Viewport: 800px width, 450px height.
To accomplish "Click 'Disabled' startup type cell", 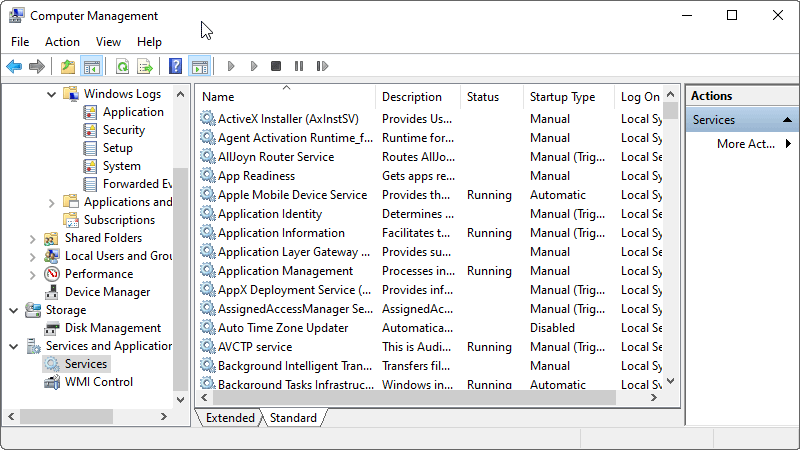I will pyautogui.click(x=552, y=328).
